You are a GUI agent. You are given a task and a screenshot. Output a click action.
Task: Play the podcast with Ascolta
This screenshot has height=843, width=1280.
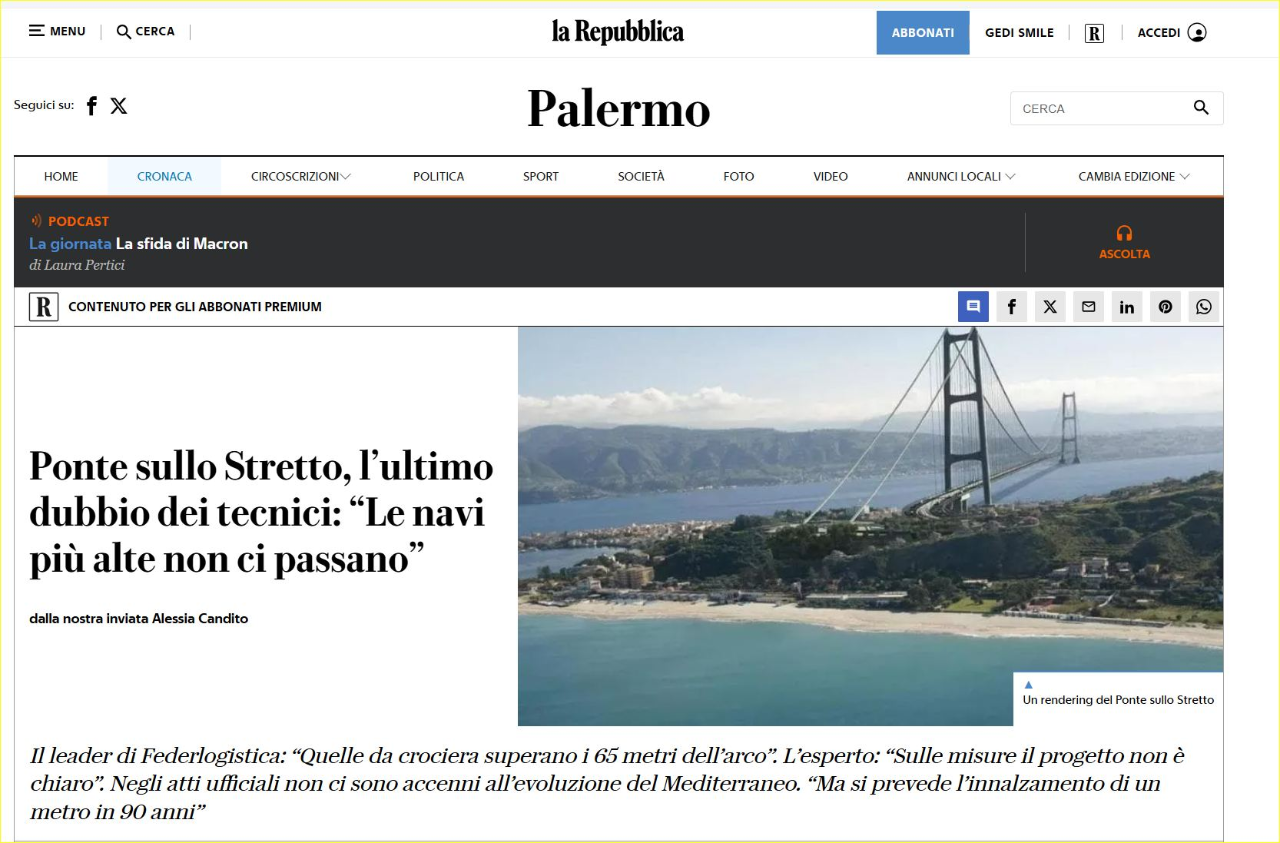1124,243
